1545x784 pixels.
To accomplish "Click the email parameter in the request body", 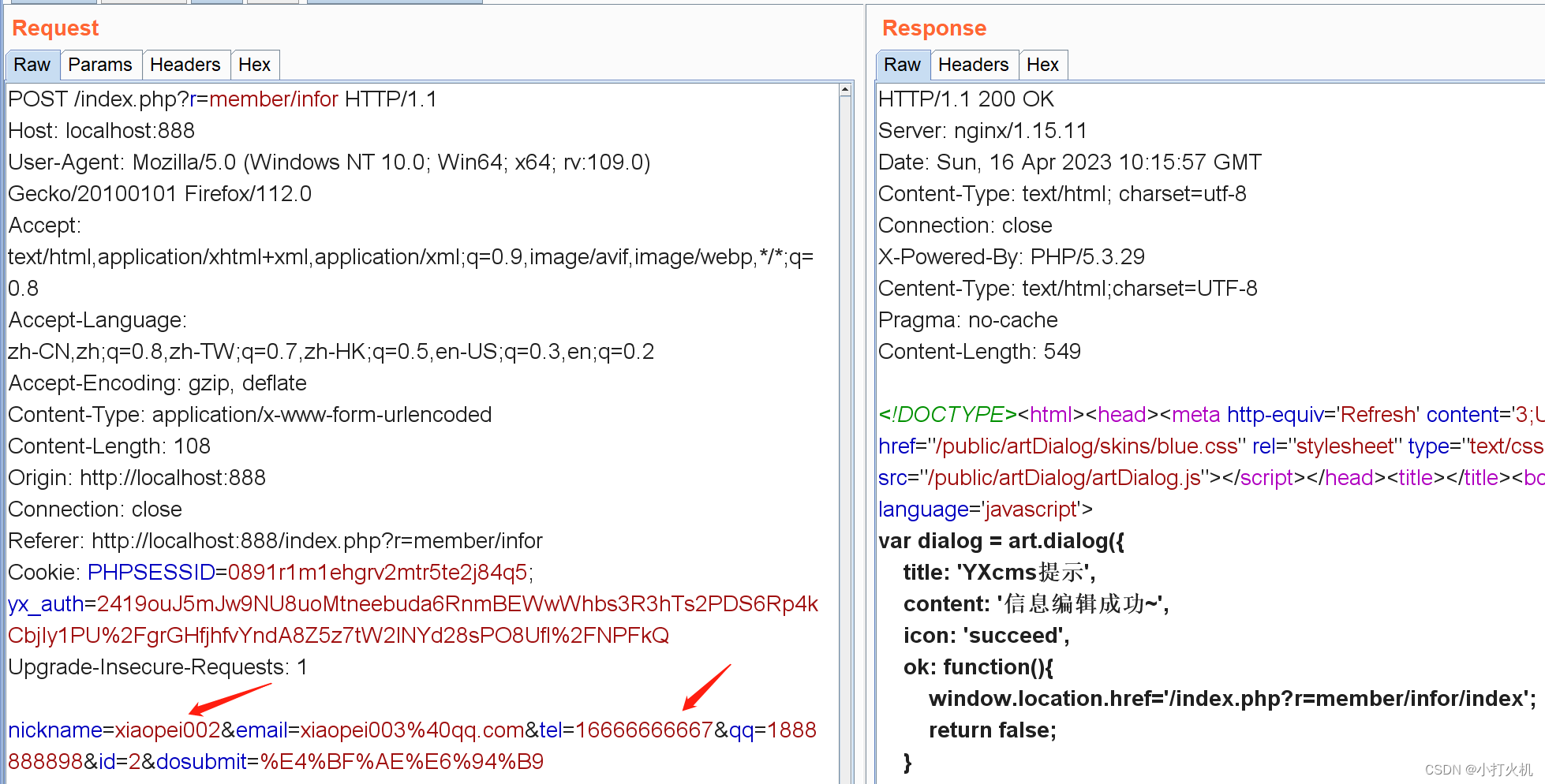I will coord(261,730).
